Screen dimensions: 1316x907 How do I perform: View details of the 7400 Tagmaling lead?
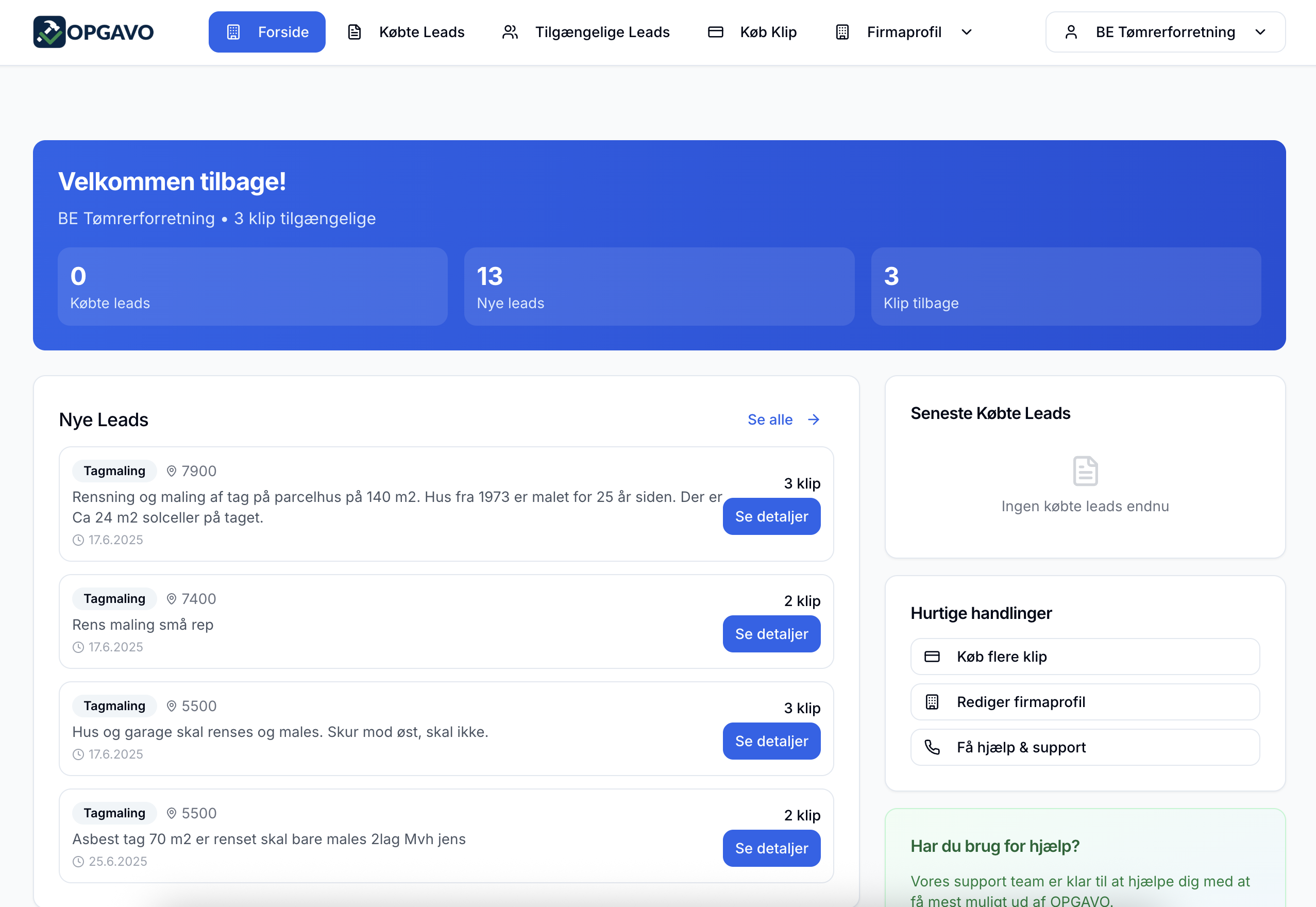[x=771, y=634]
